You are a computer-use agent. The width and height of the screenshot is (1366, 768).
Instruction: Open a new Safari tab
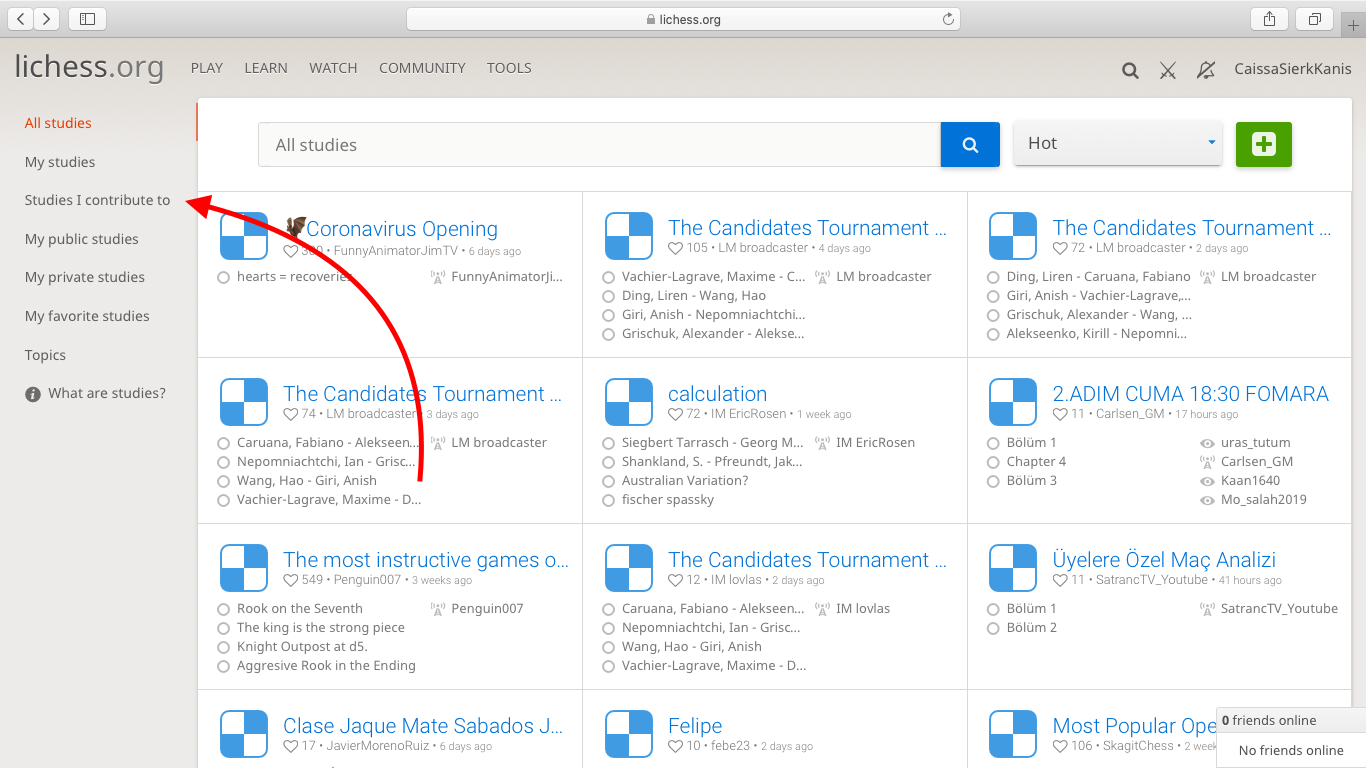[1353, 25]
